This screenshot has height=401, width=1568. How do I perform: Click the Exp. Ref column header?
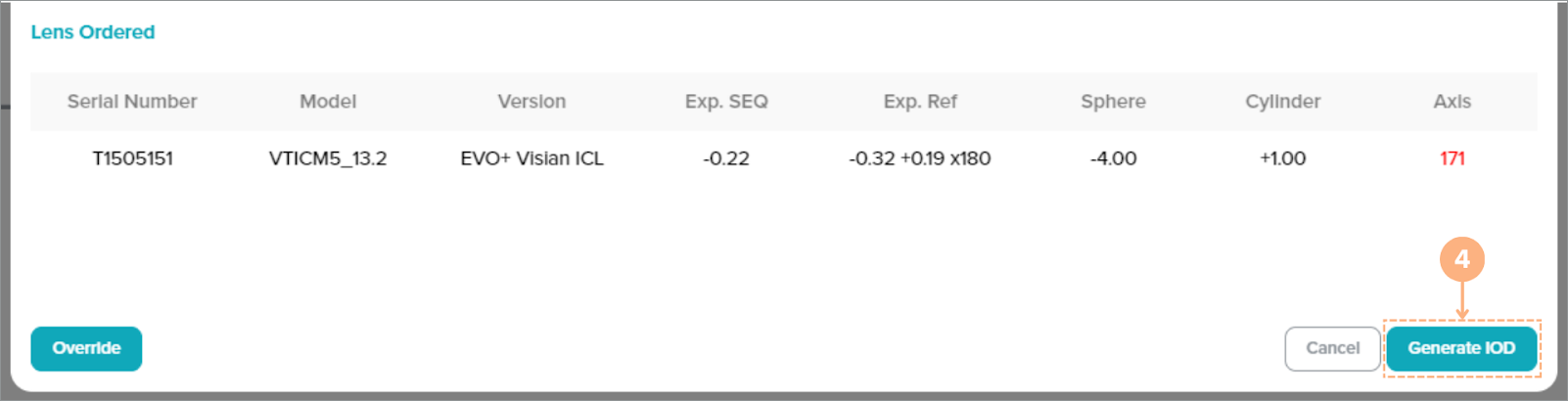pos(920,102)
